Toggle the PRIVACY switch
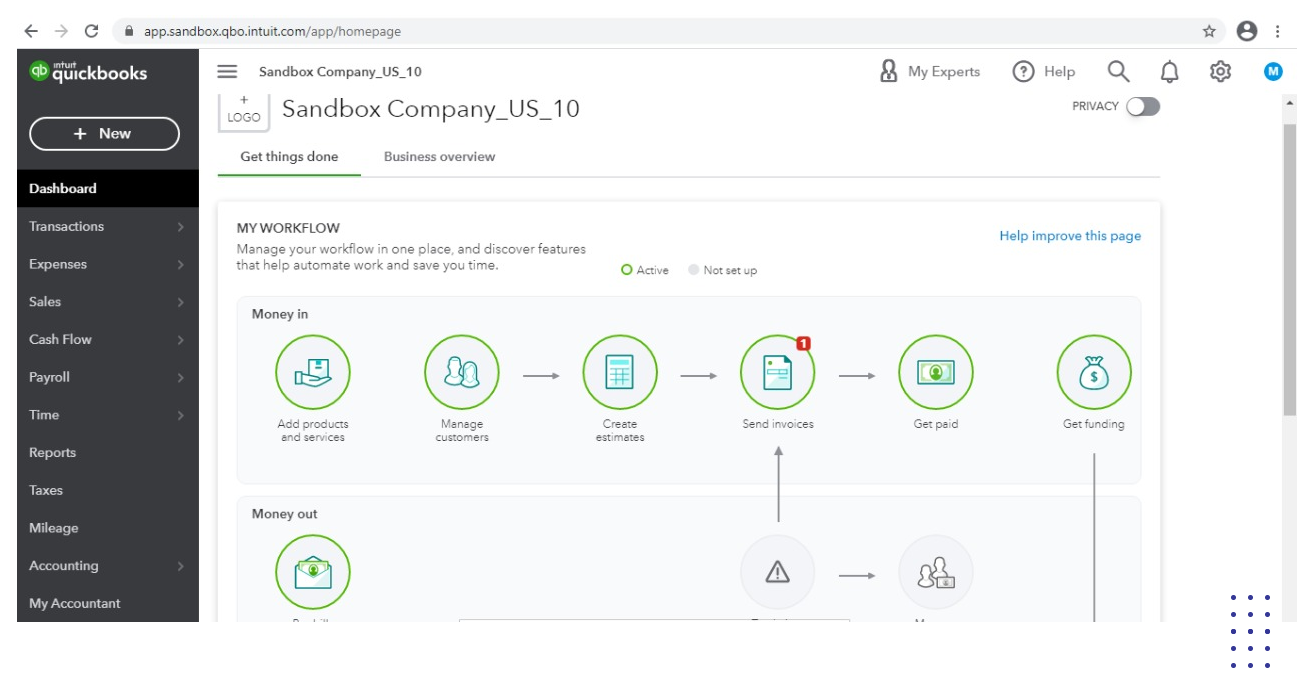The image size is (1311, 692). click(1143, 106)
